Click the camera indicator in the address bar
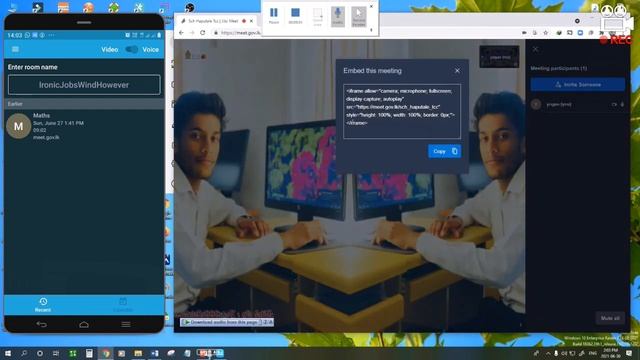 click(x=524, y=33)
